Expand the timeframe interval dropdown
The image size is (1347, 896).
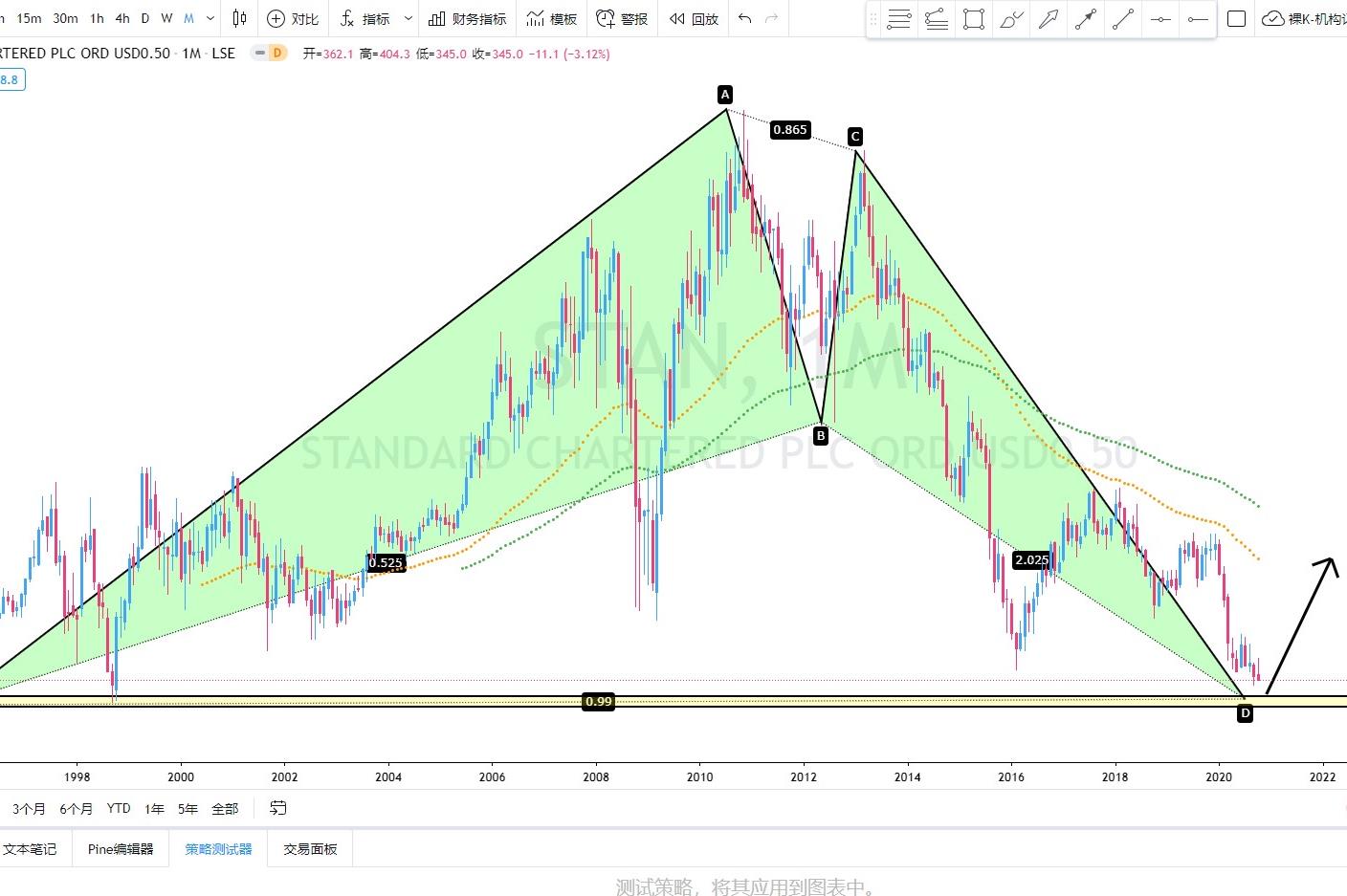point(210,18)
